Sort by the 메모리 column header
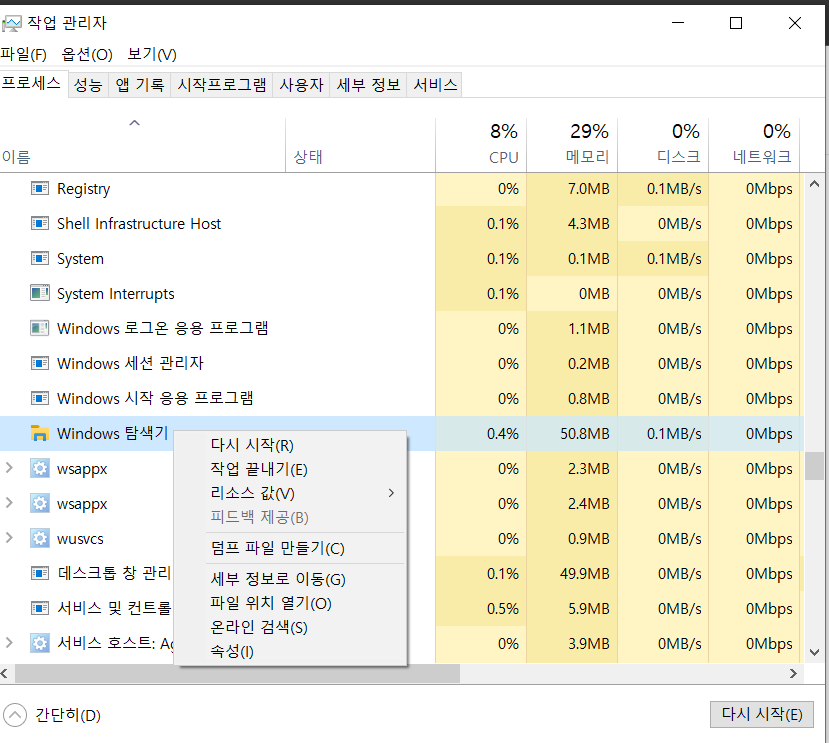The width and height of the screenshot is (829, 743). coord(572,145)
